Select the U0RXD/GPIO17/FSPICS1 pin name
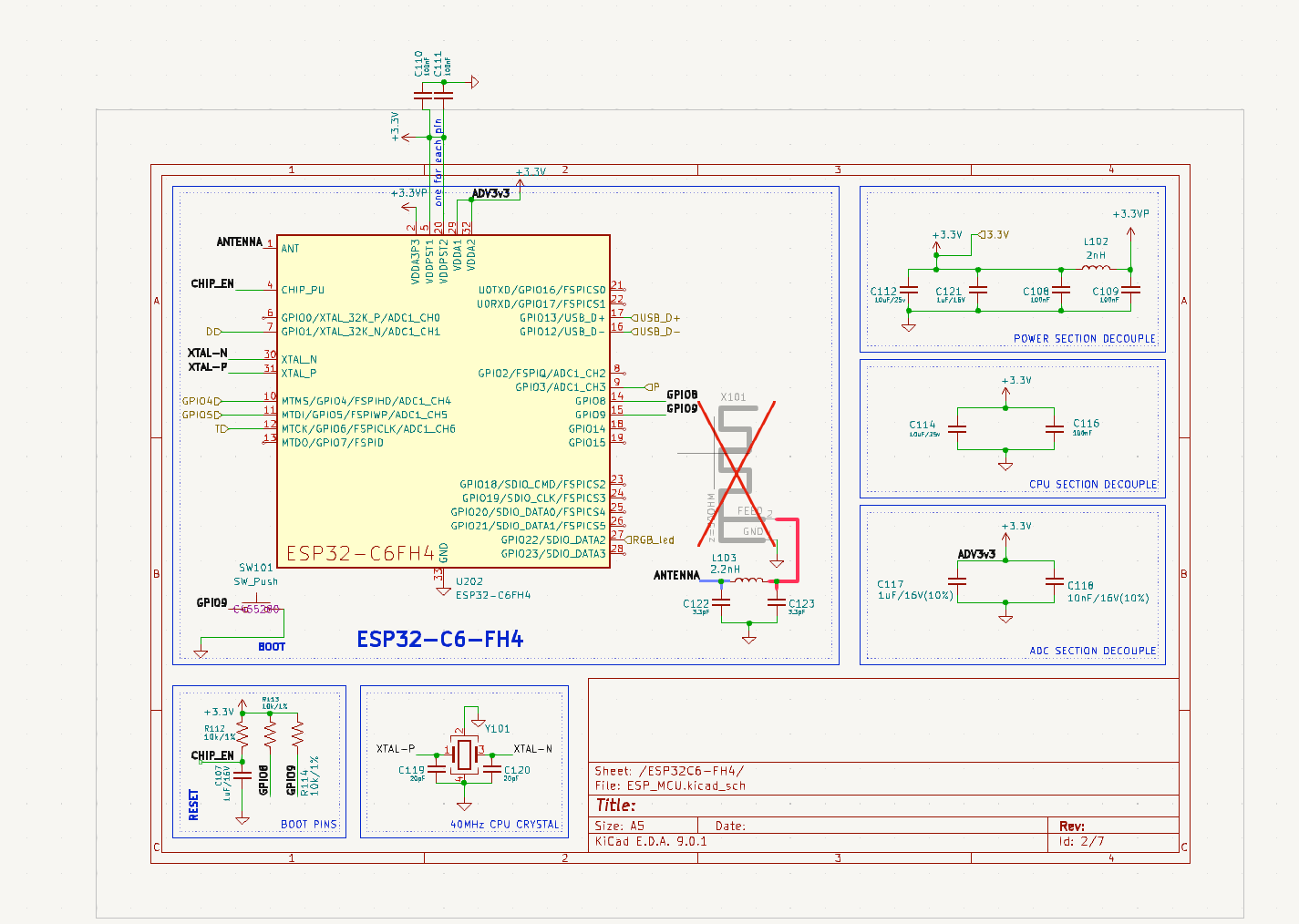This screenshot has height=924, width=1299. point(541,304)
